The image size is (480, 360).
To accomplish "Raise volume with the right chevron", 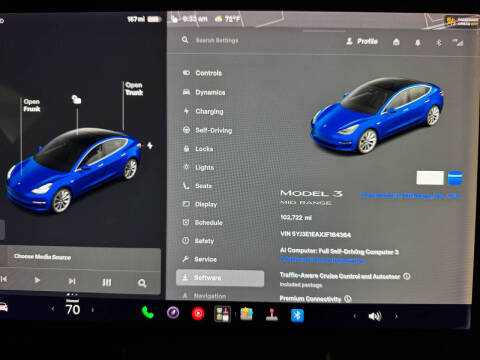I will (x=396, y=316).
